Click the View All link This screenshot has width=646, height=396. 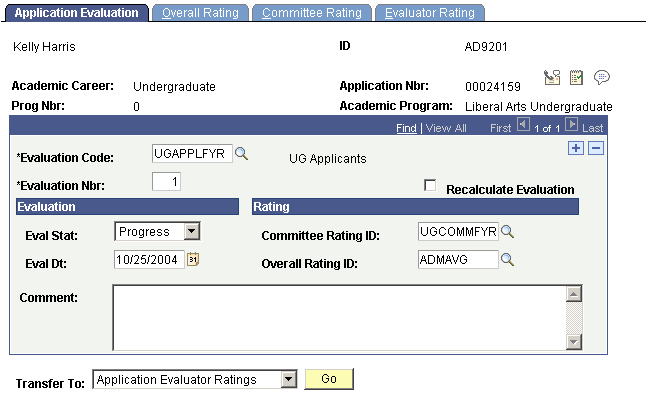tap(446, 128)
